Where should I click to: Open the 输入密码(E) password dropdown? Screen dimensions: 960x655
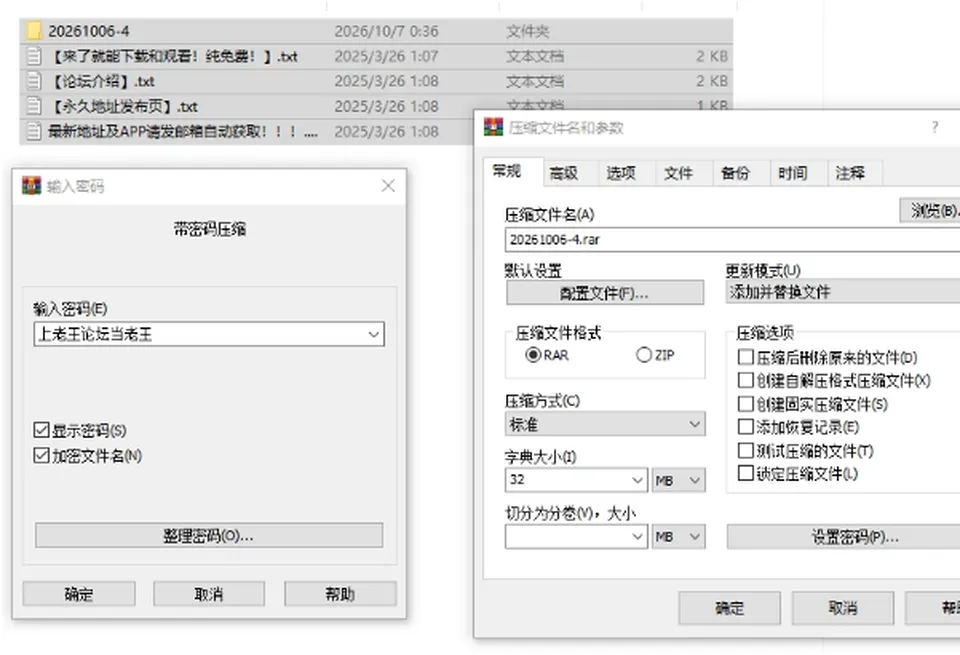[x=373, y=334]
